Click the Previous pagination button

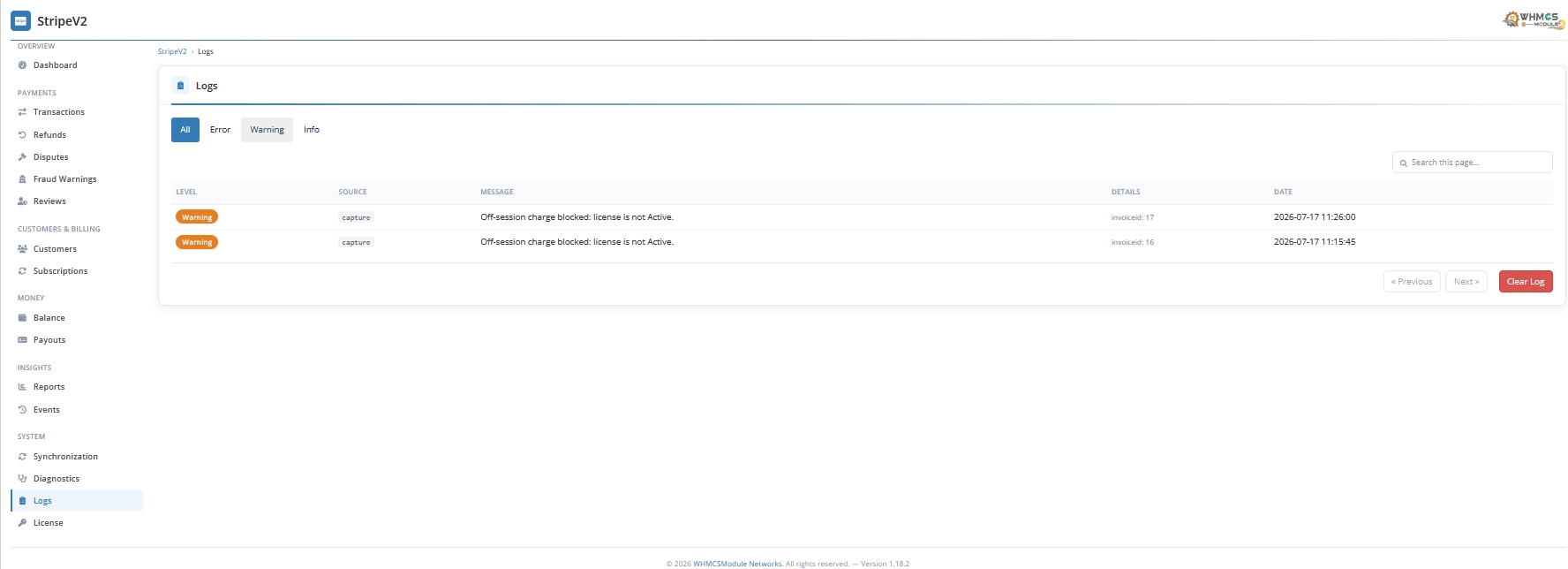1412,282
